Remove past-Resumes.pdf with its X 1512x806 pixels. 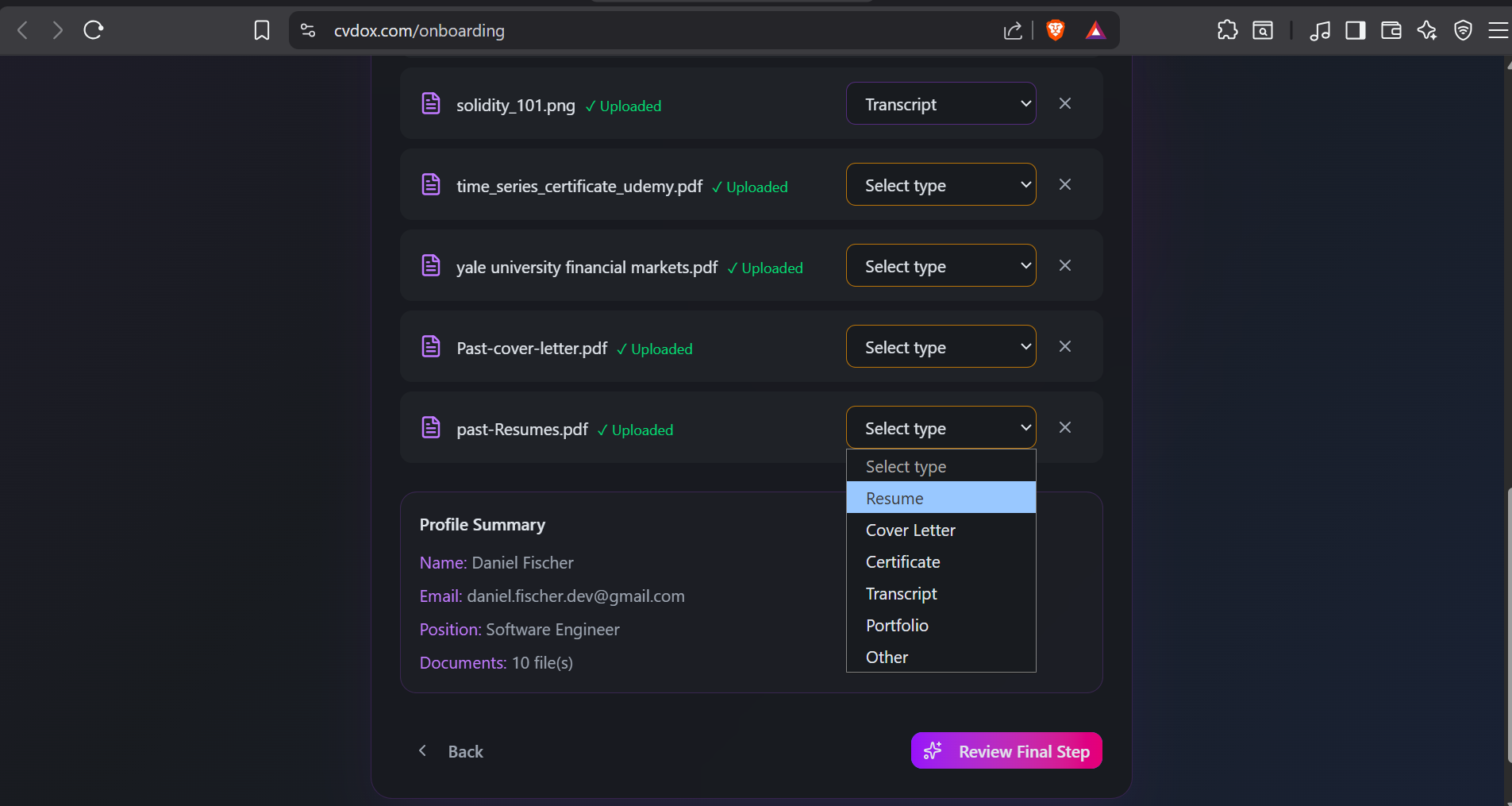pyautogui.click(x=1065, y=427)
